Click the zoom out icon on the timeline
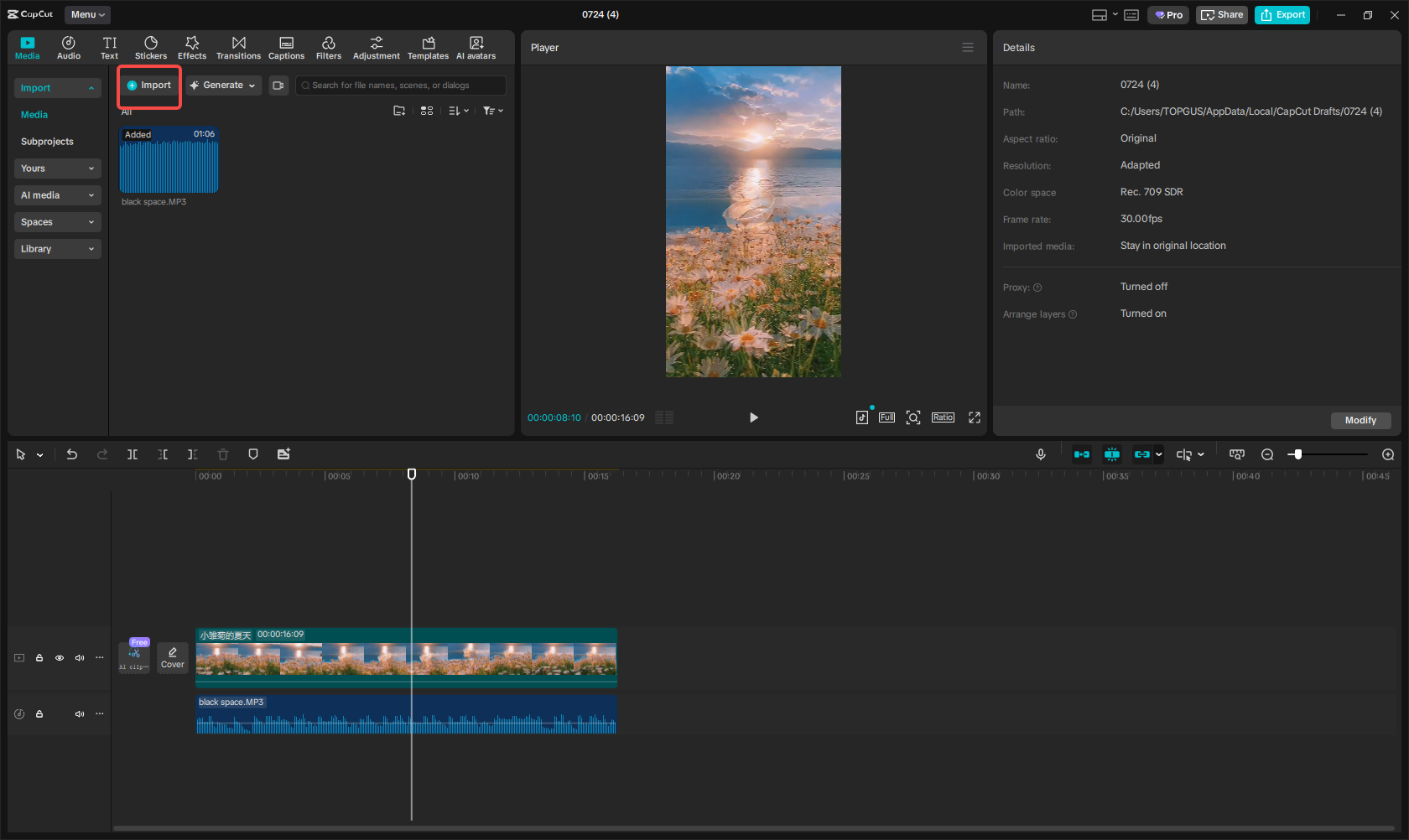Viewport: 1409px width, 840px height. tap(1267, 454)
